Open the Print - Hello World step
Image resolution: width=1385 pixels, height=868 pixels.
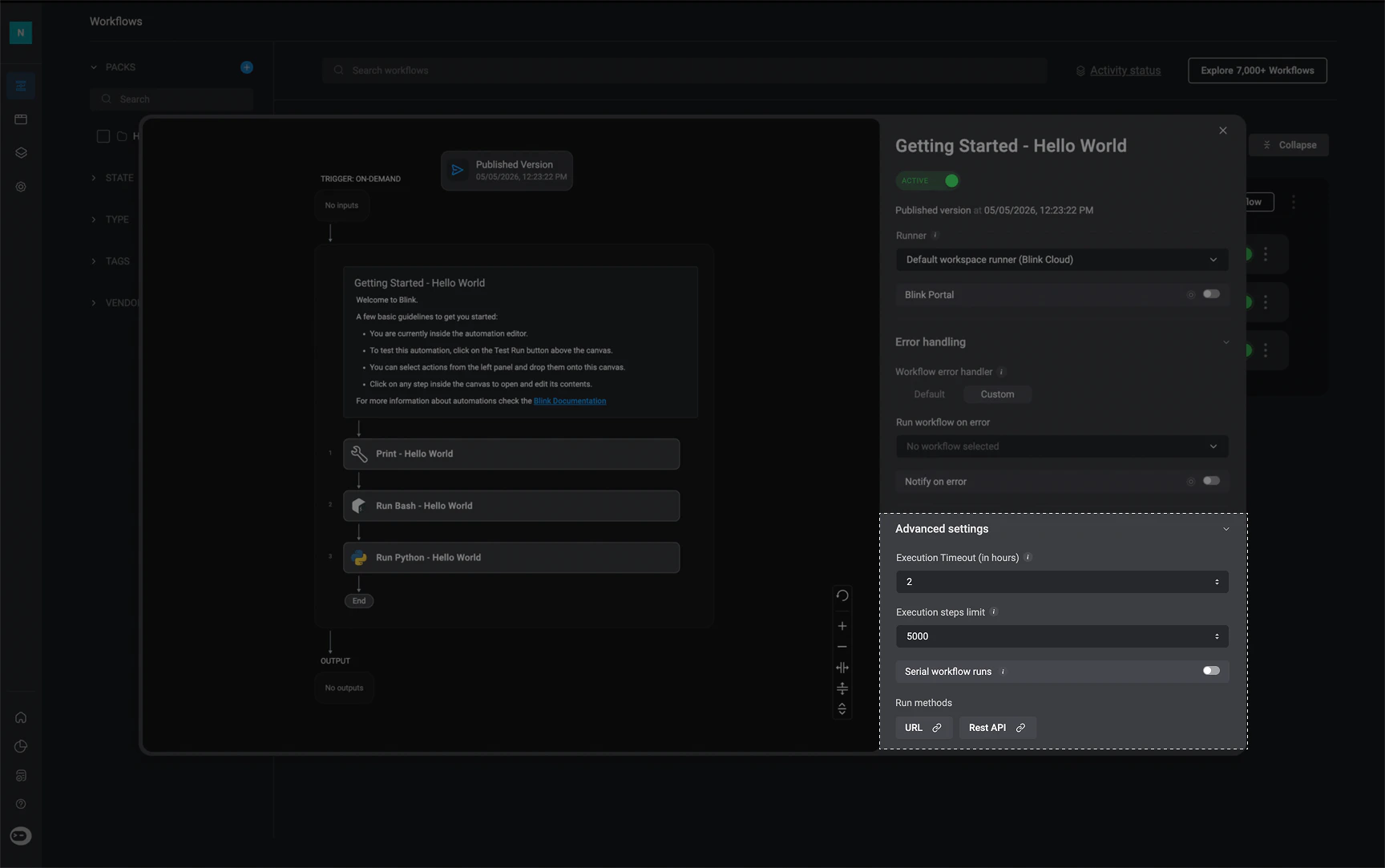(511, 454)
